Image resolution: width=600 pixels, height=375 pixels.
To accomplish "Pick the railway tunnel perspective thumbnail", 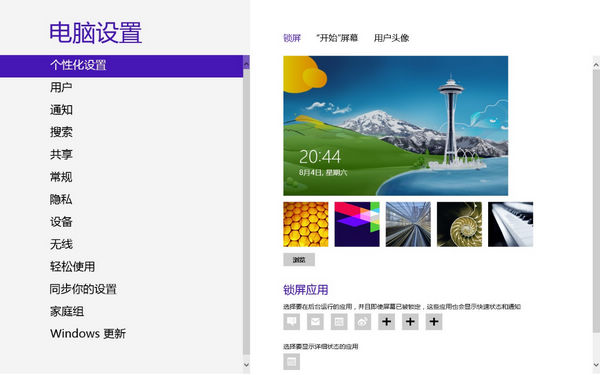I will 408,224.
